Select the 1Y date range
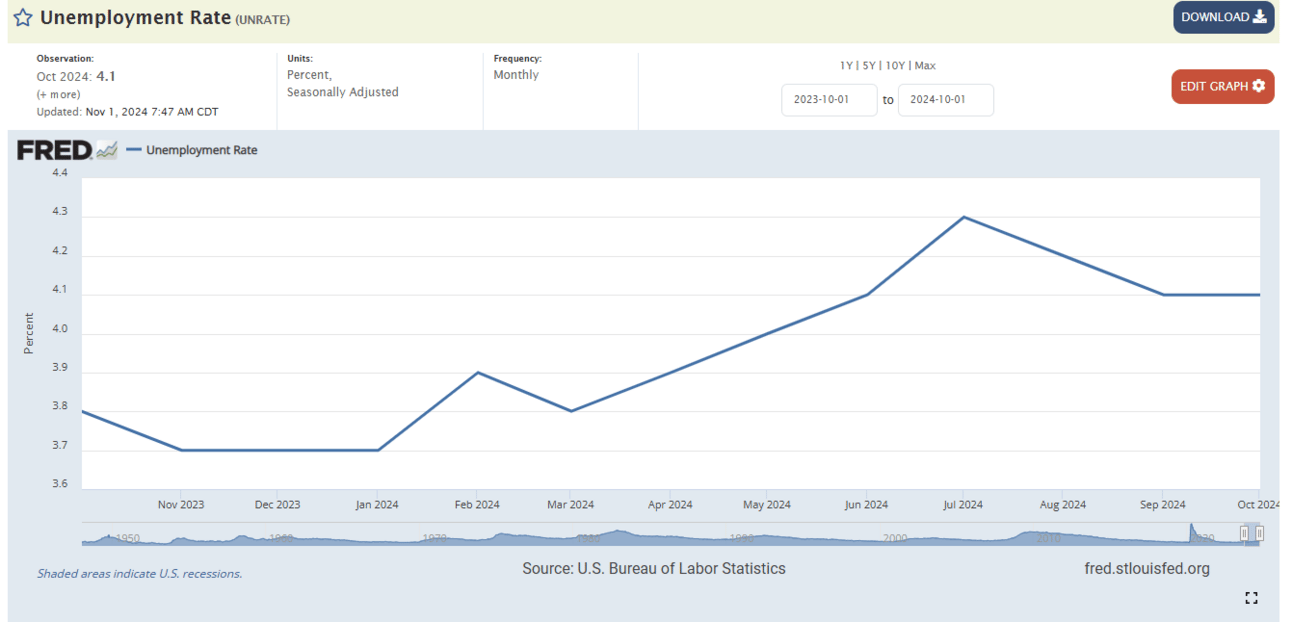 tap(846, 65)
